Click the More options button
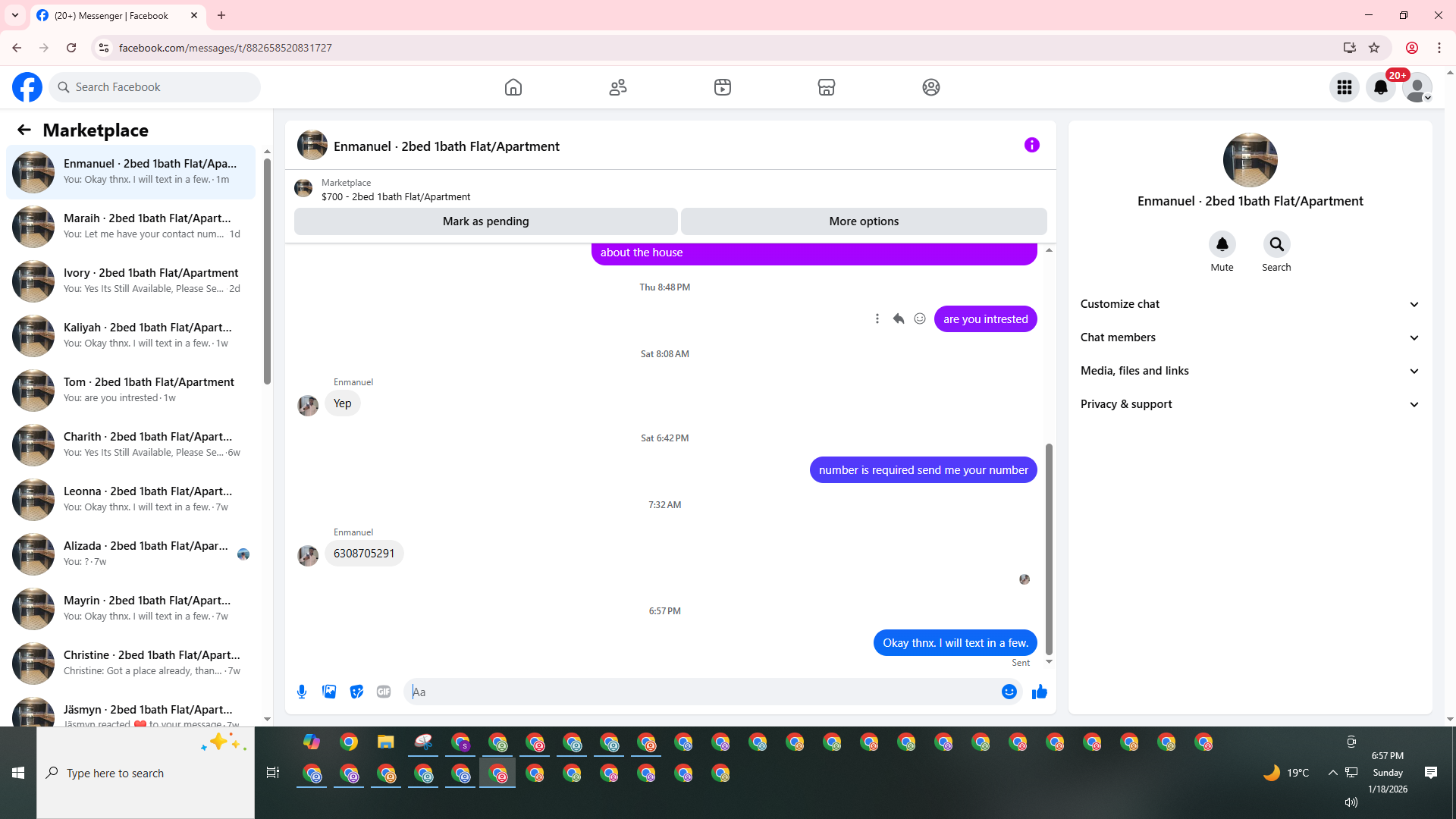Image resolution: width=1456 pixels, height=819 pixels. 864,221
